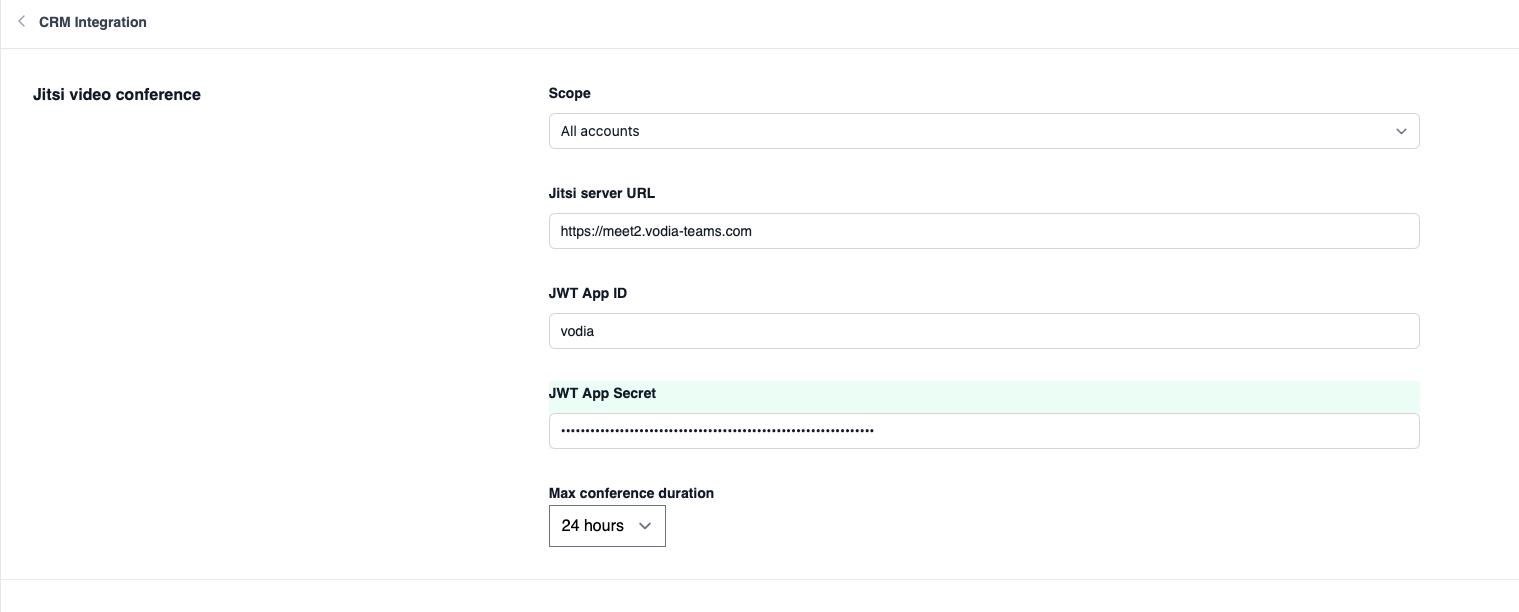This screenshot has width=1519, height=612.
Task: Click the chevron on the Scope dropdown
Action: click(x=1401, y=131)
